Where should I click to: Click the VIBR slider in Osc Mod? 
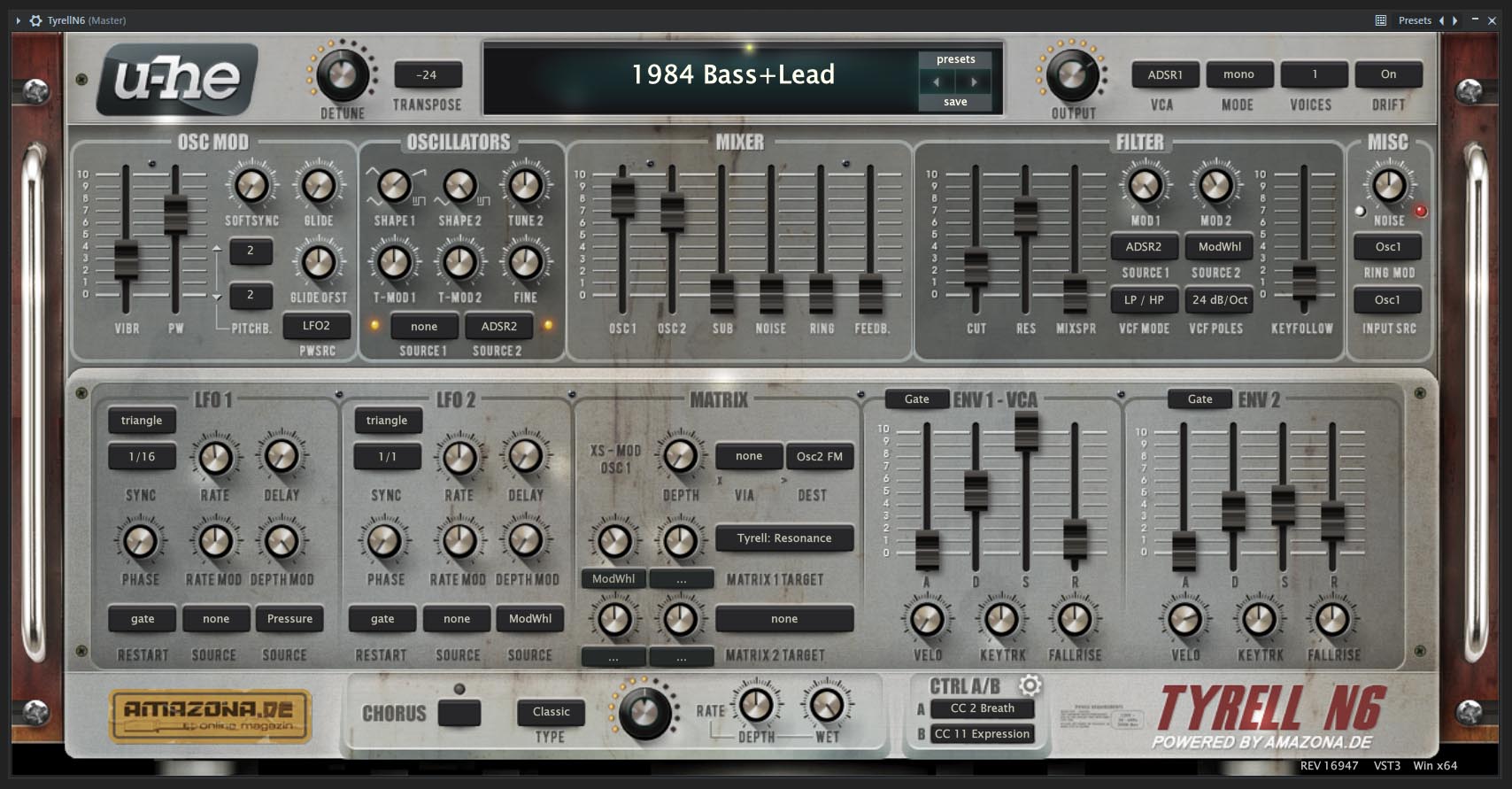(x=126, y=262)
